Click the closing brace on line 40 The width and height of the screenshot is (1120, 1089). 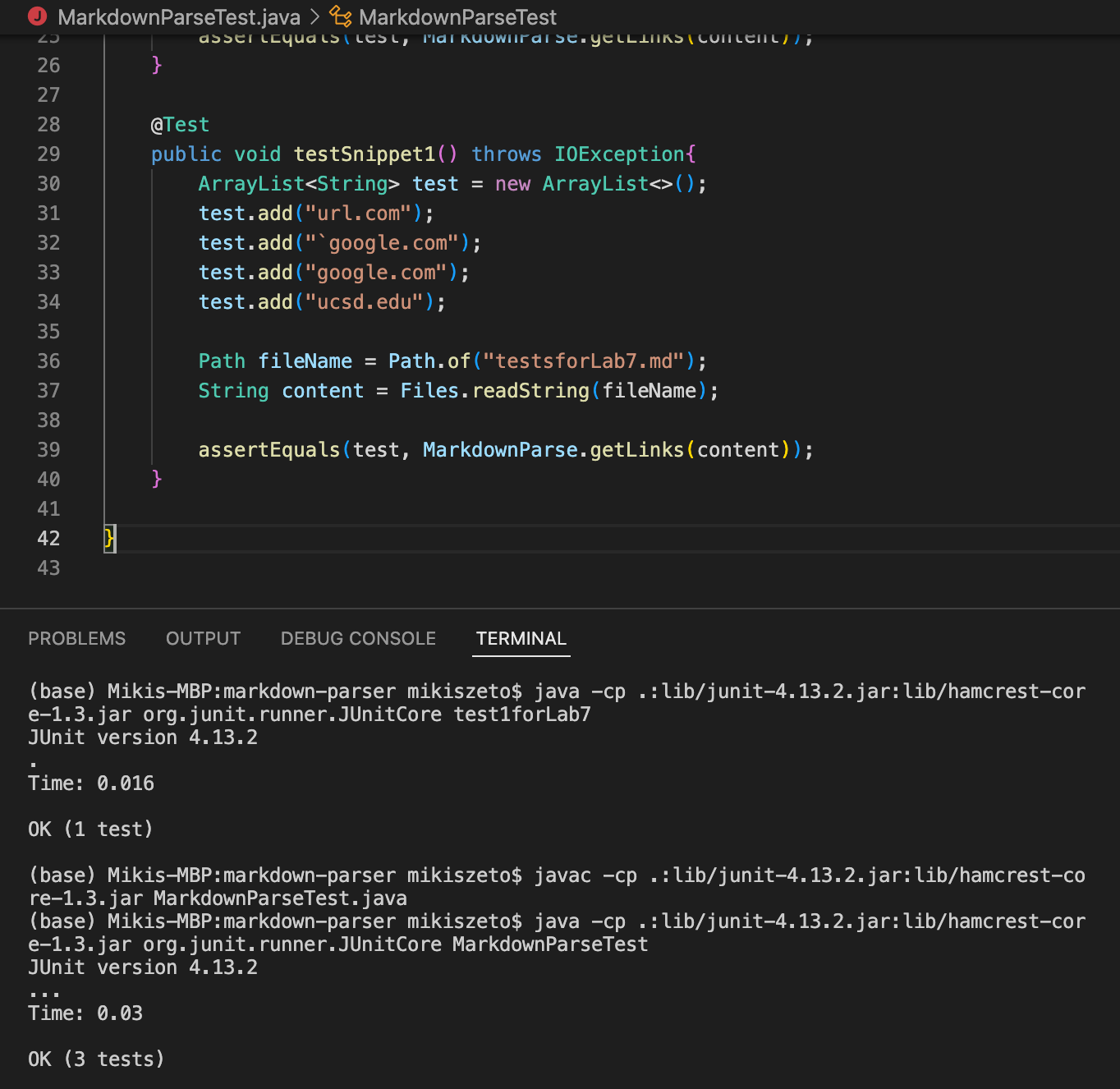pos(157,479)
